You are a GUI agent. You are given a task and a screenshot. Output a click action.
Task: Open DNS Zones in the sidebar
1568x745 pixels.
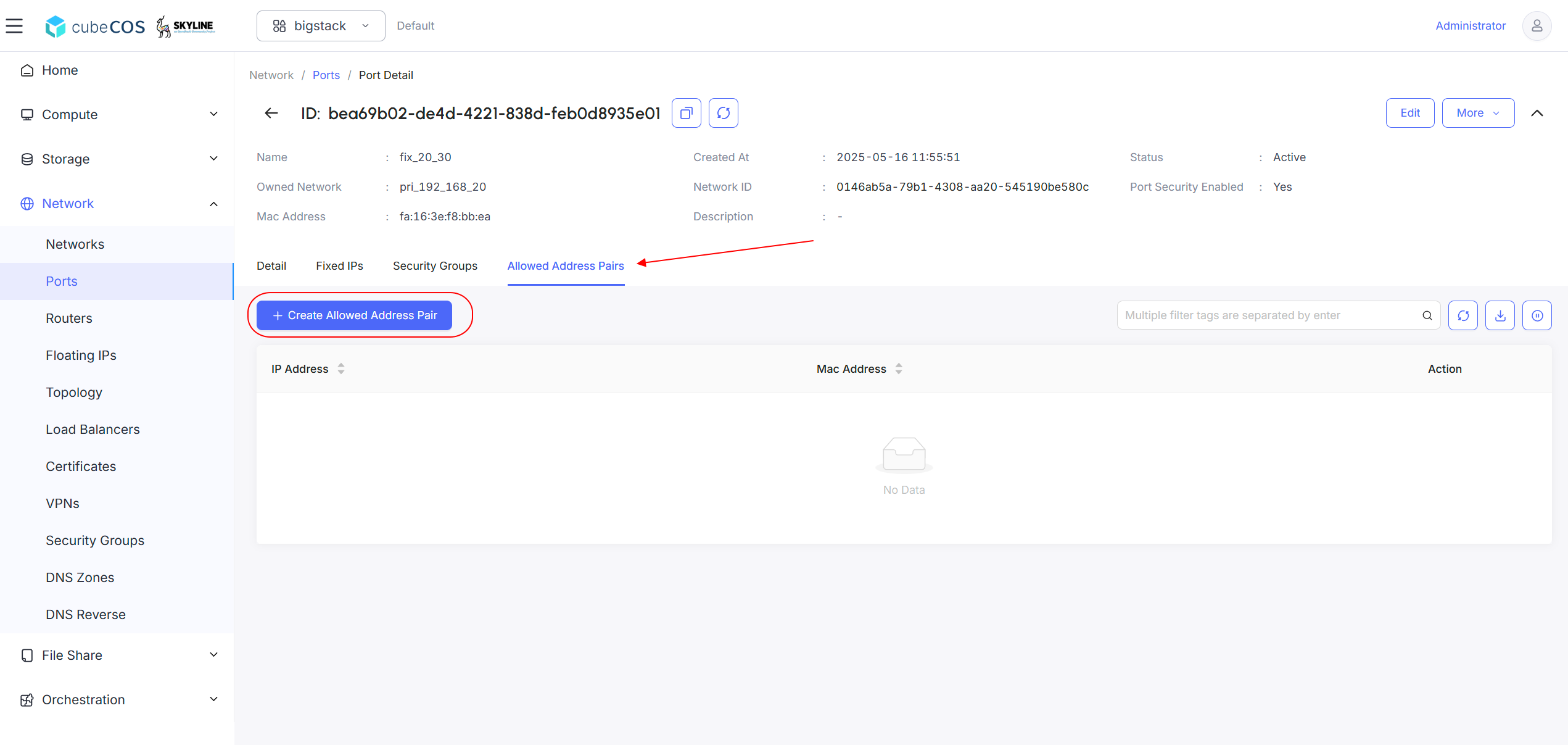[x=117, y=578]
